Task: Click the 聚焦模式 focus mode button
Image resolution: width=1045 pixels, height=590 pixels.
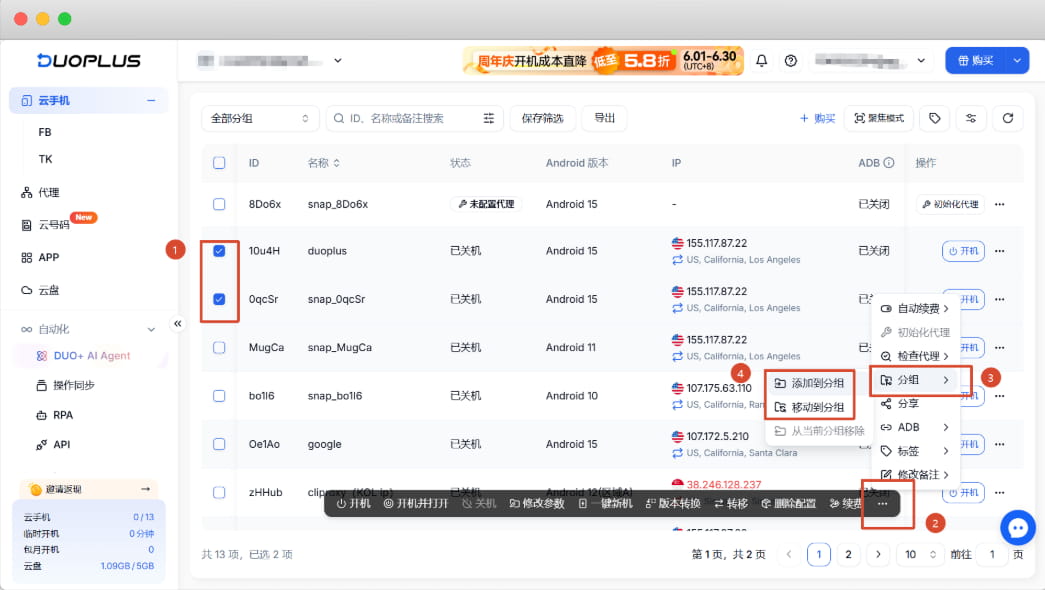Action: [x=878, y=118]
